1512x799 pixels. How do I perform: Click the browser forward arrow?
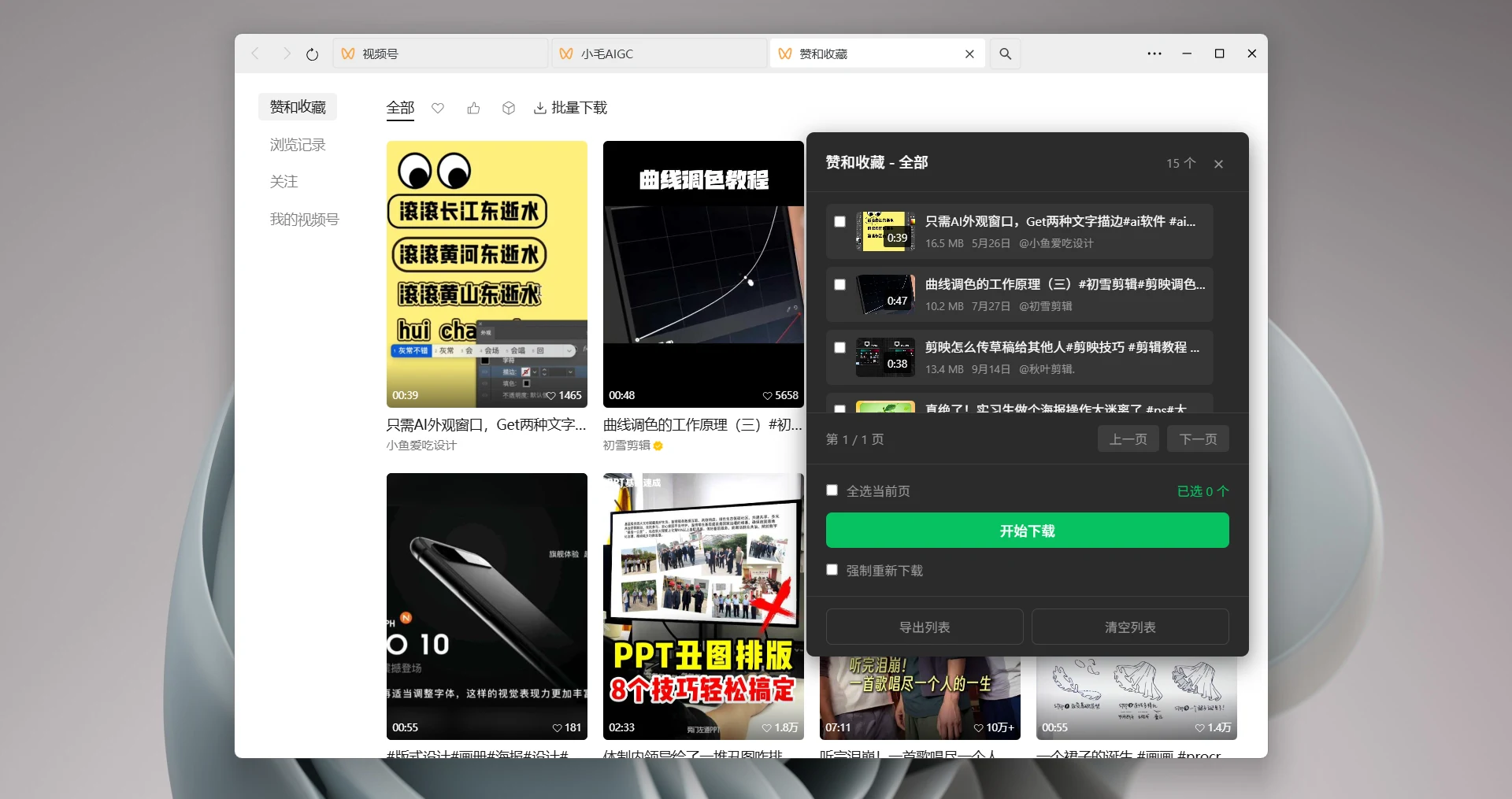[286, 54]
